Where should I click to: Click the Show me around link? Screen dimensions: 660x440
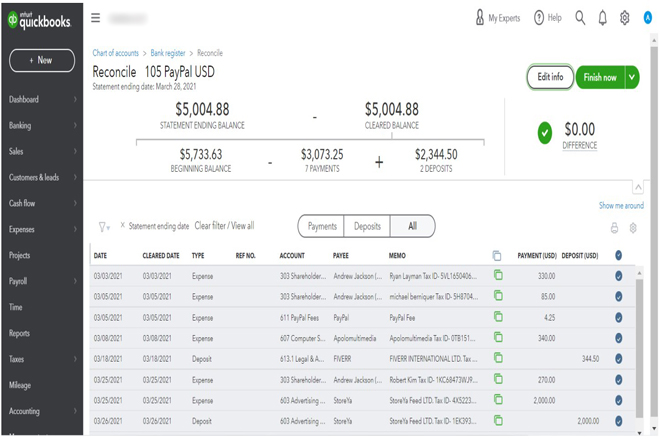point(621,205)
